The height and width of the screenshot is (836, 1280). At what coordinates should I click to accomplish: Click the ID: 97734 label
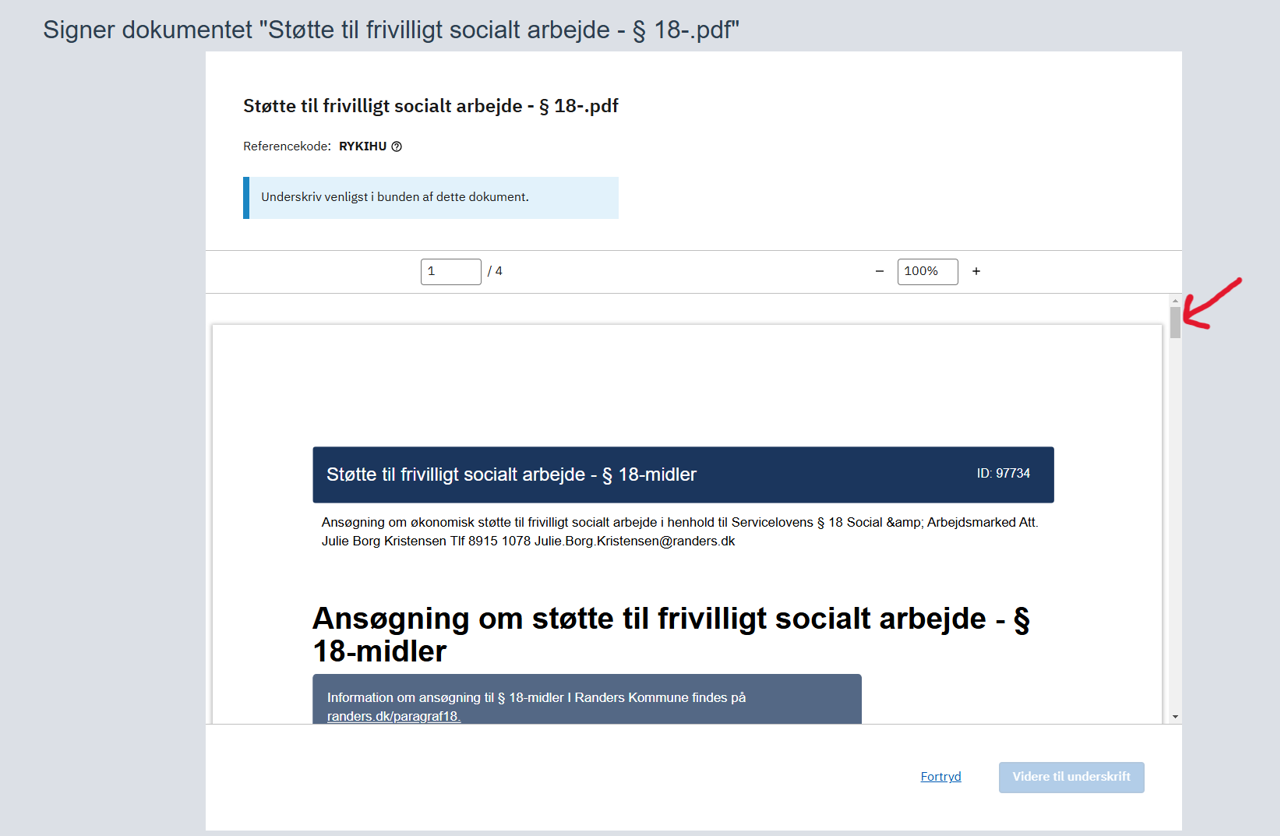tap(1003, 473)
